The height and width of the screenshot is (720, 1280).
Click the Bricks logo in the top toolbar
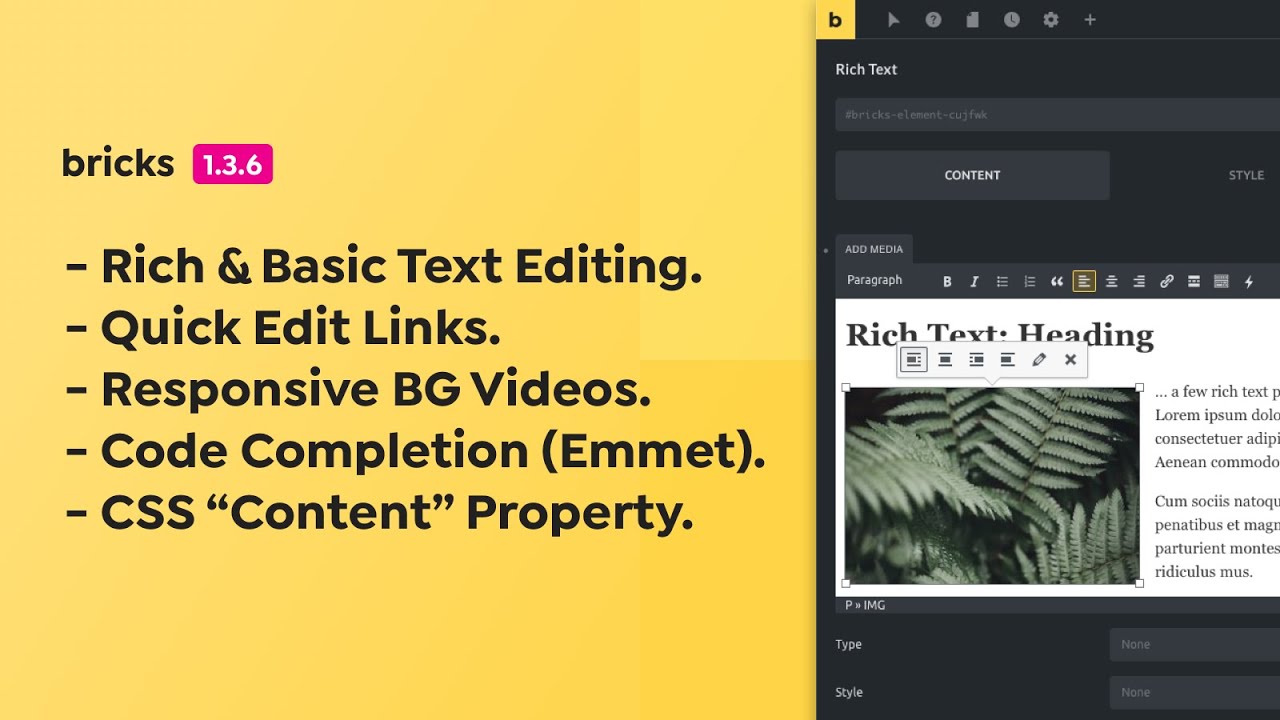click(x=835, y=20)
